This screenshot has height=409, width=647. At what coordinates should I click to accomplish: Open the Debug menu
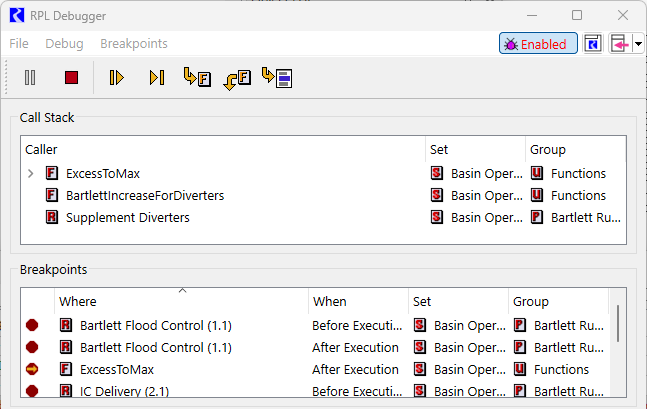click(64, 44)
